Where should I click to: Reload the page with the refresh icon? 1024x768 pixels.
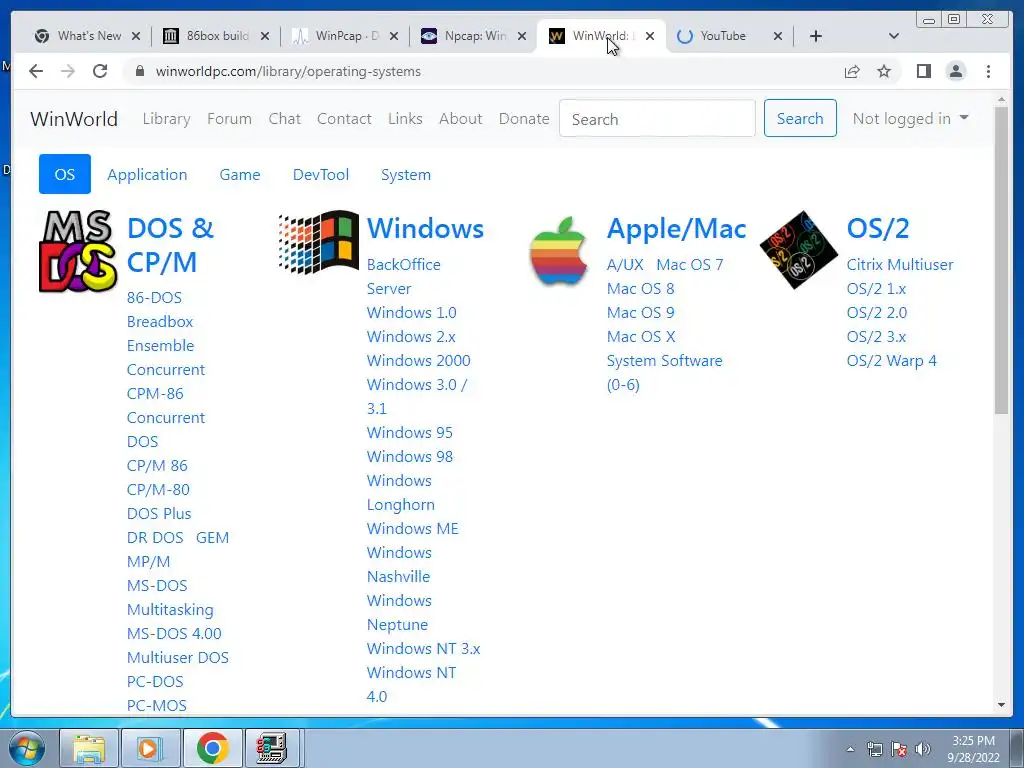[x=100, y=71]
